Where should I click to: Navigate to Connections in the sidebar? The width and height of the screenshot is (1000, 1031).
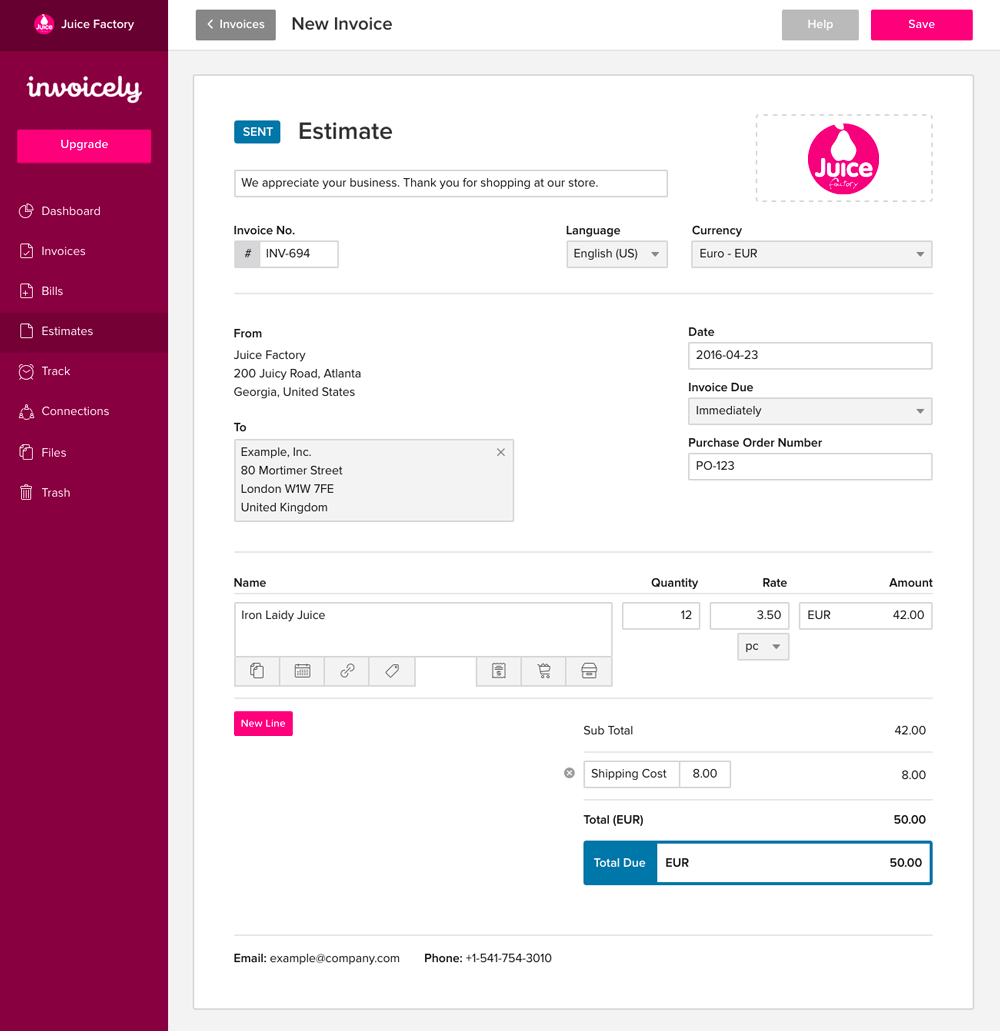click(75, 411)
